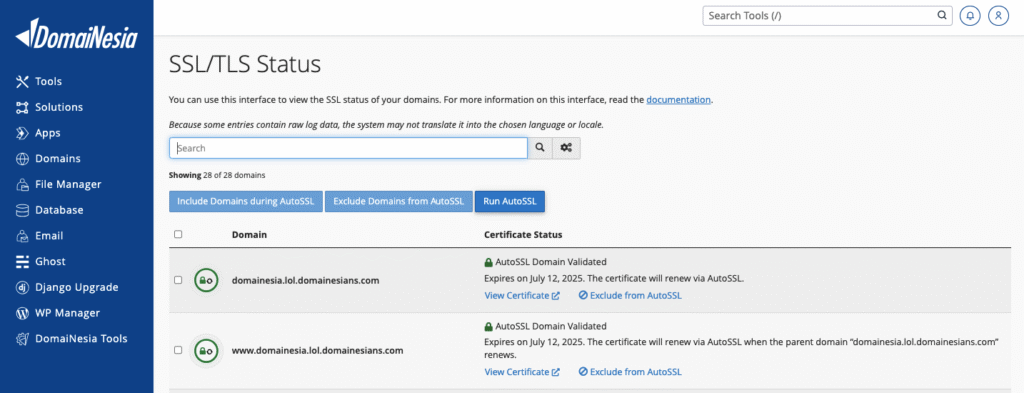
Task: Click the magnifier in Search Tools box
Action: [942, 15]
